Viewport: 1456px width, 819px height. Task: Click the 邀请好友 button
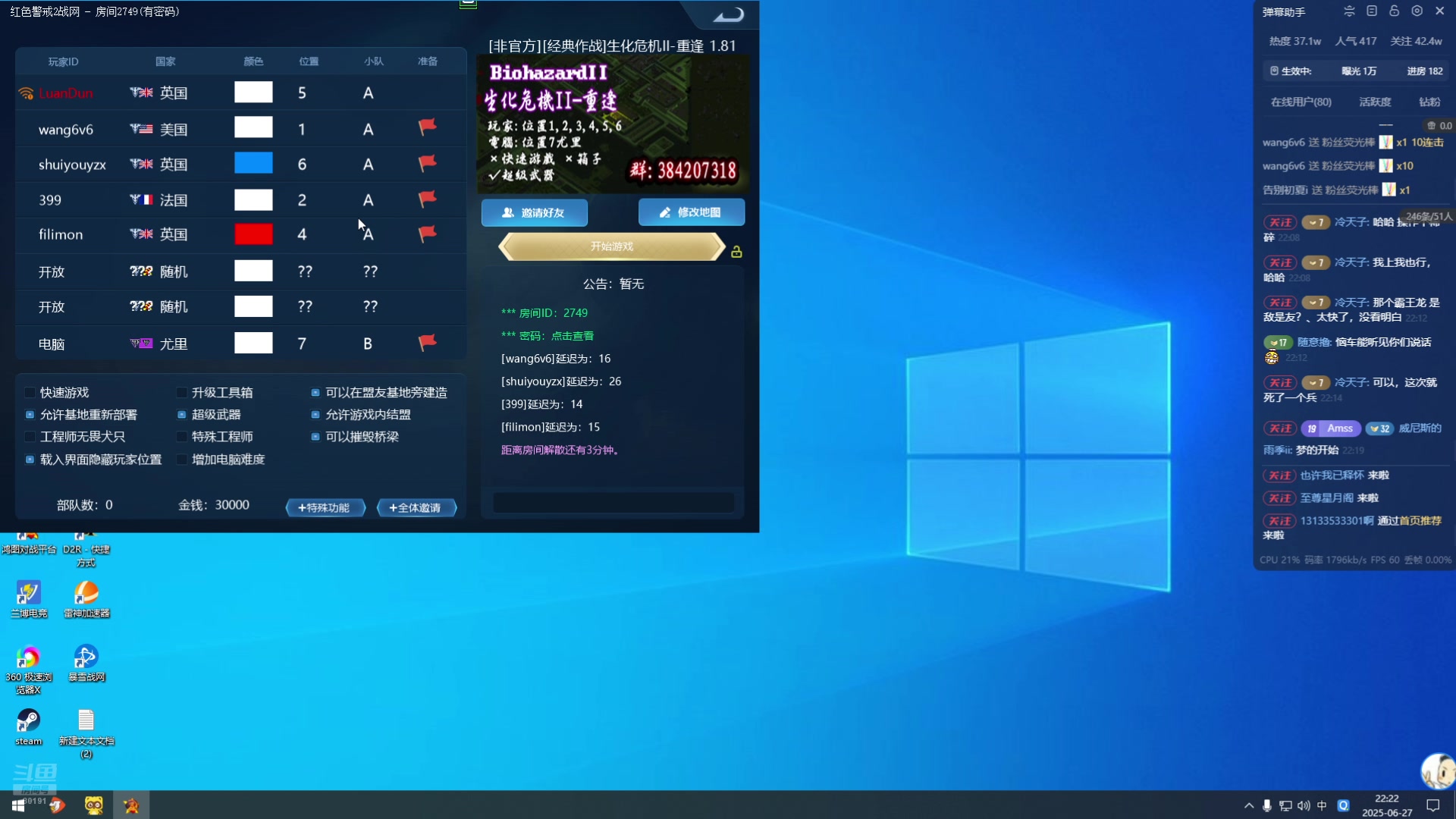click(535, 212)
